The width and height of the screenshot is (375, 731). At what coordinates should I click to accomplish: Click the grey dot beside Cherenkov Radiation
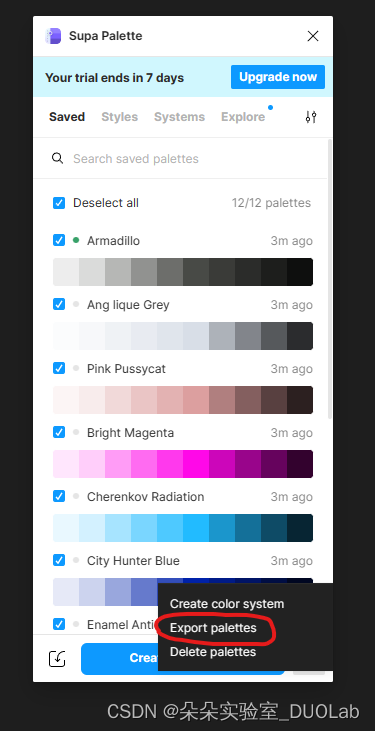pos(76,496)
